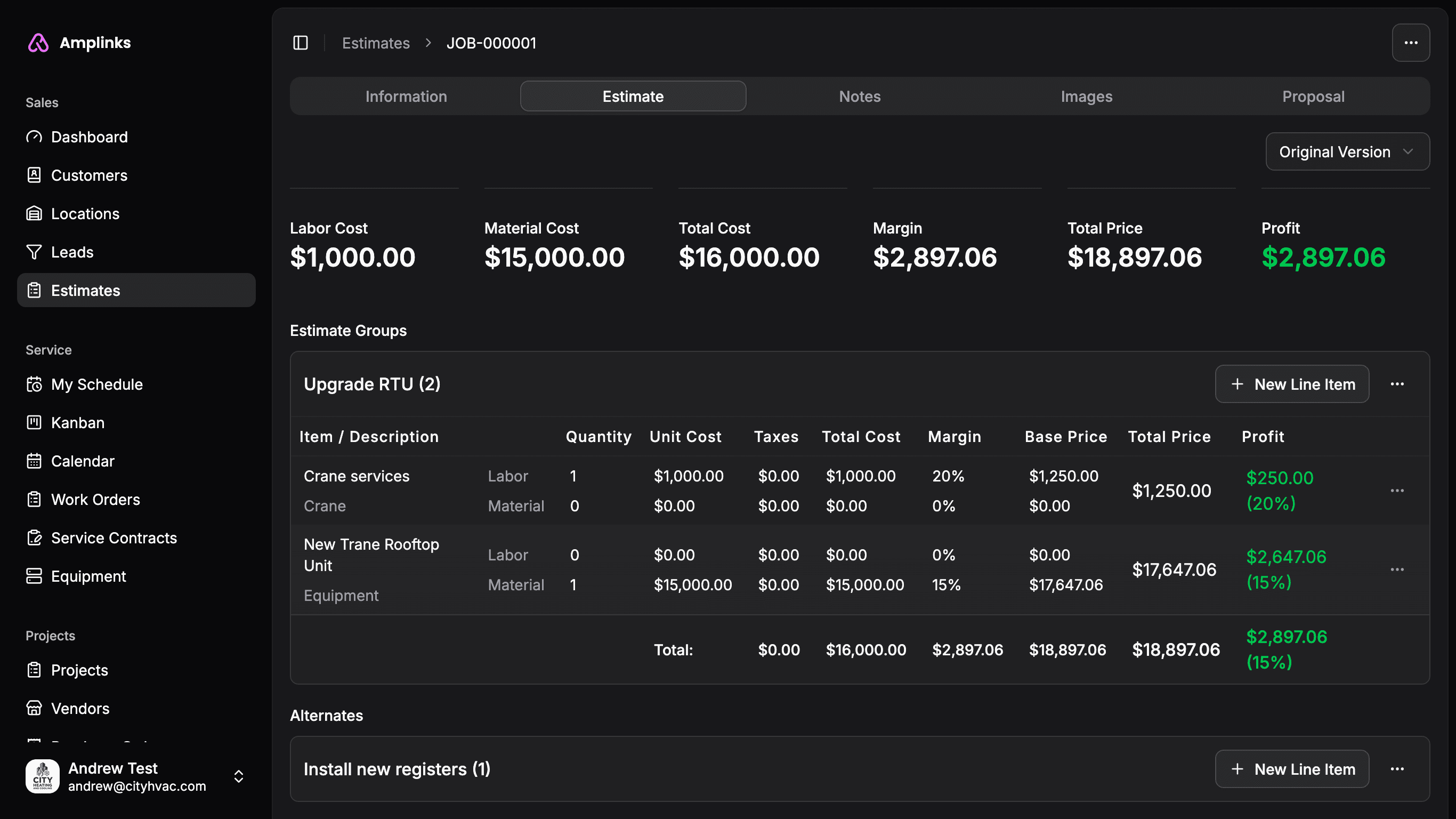Open My Schedule calendar-clock icon
The width and height of the screenshot is (1456, 819).
[x=34, y=384]
